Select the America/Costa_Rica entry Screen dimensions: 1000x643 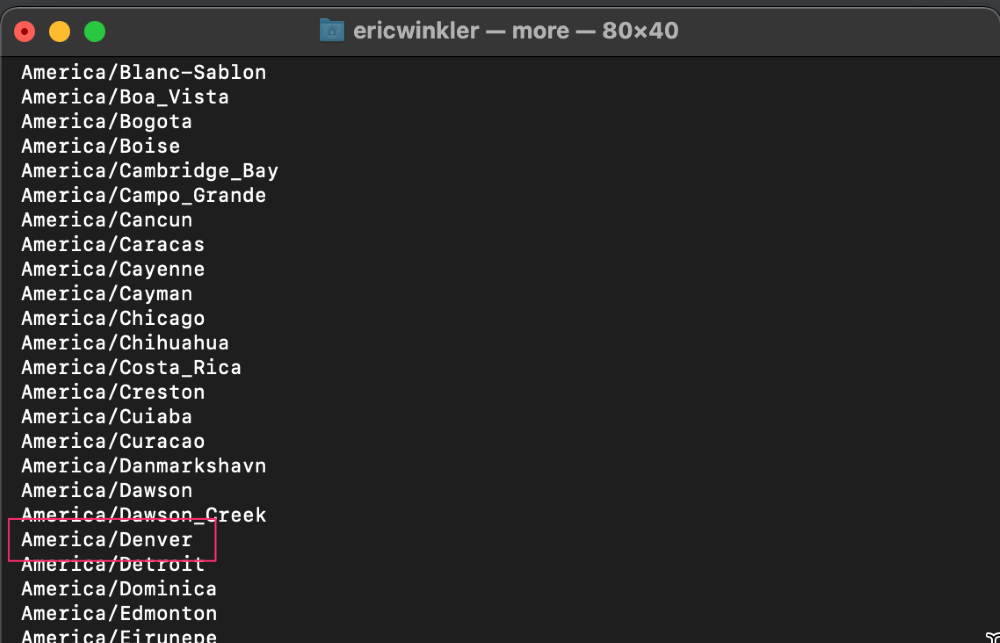coord(131,366)
